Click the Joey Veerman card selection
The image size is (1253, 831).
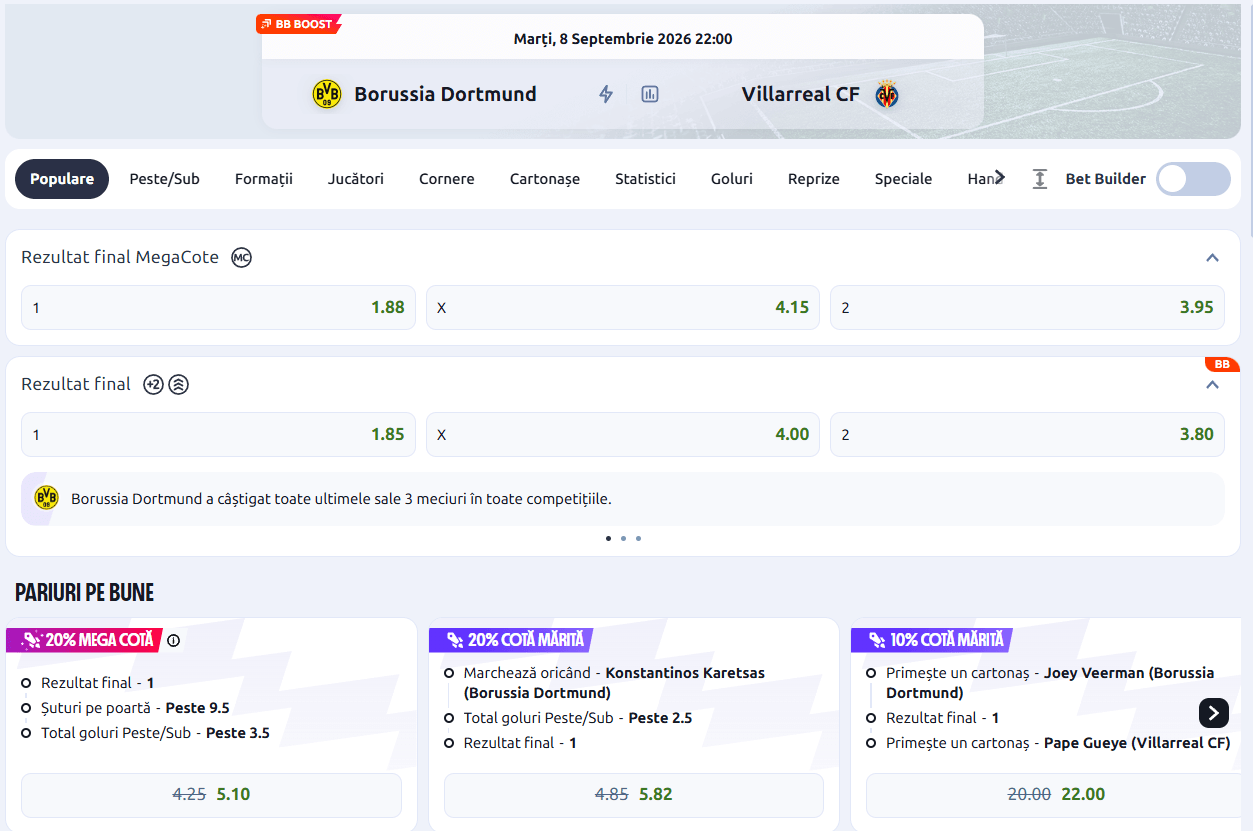point(1050,683)
